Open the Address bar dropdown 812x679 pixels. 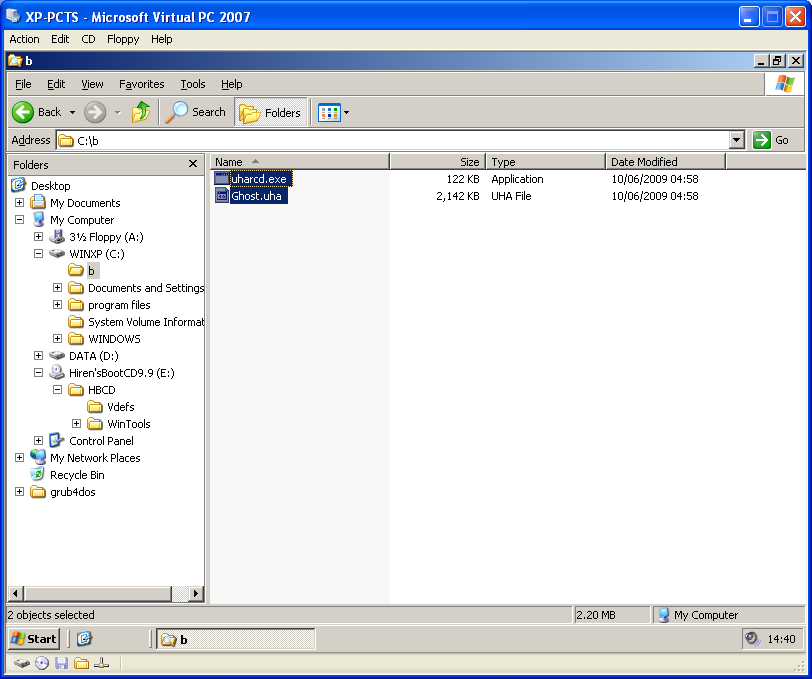[x=736, y=140]
